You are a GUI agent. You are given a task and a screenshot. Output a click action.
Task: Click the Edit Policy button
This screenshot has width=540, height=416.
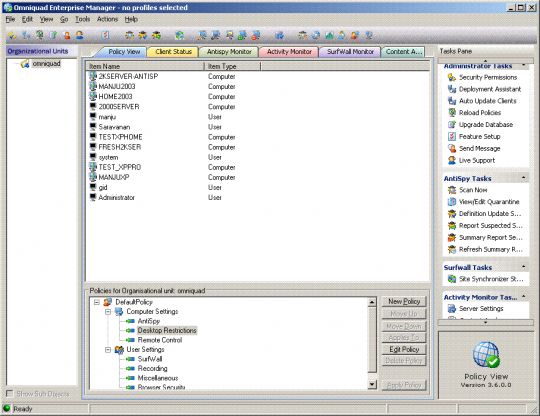click(404, 349)
